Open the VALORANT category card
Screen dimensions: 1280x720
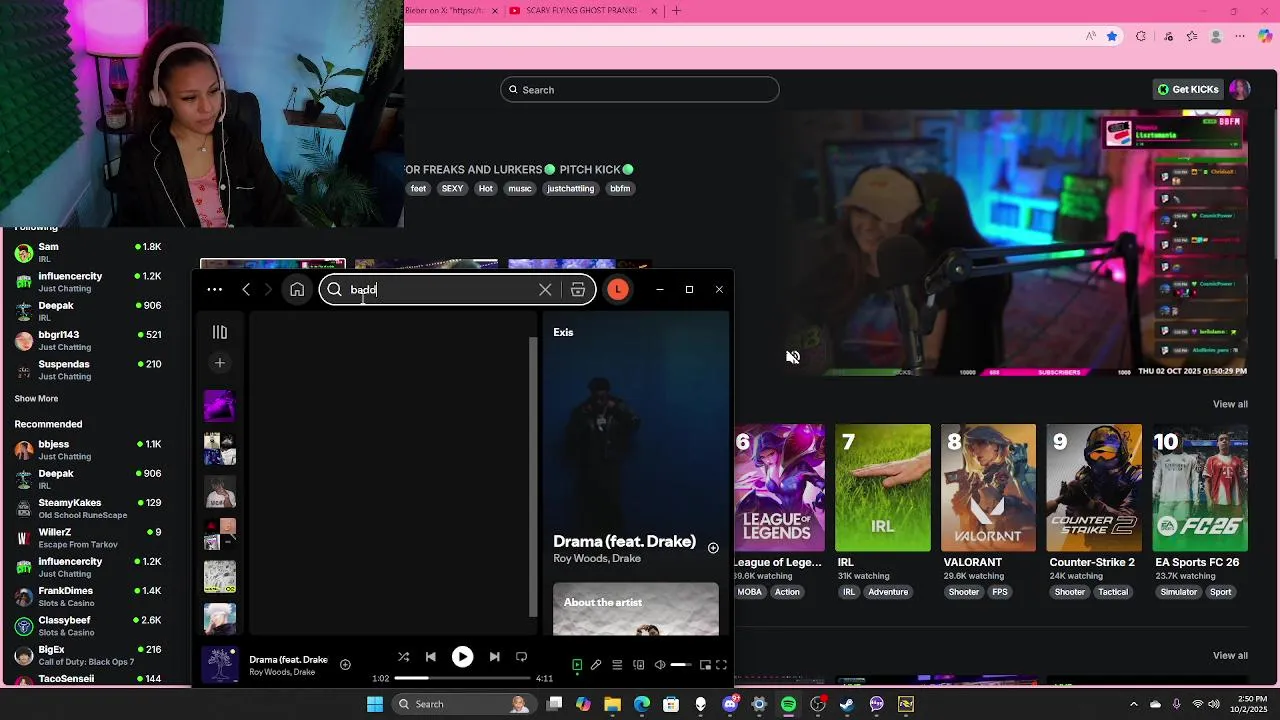point(988,488)
